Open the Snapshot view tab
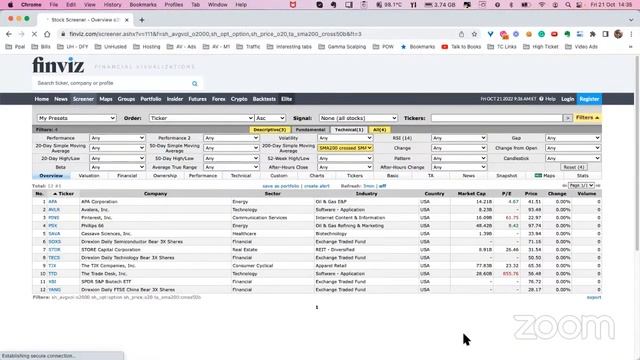The height and width of the screenshot is (360, 640). point(507,176)
